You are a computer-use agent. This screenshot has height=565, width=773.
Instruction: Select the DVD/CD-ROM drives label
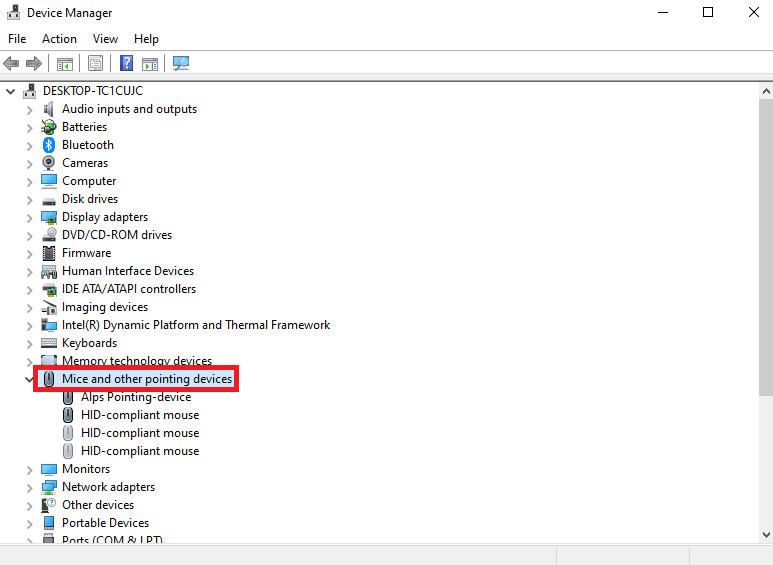pos(117,235)
